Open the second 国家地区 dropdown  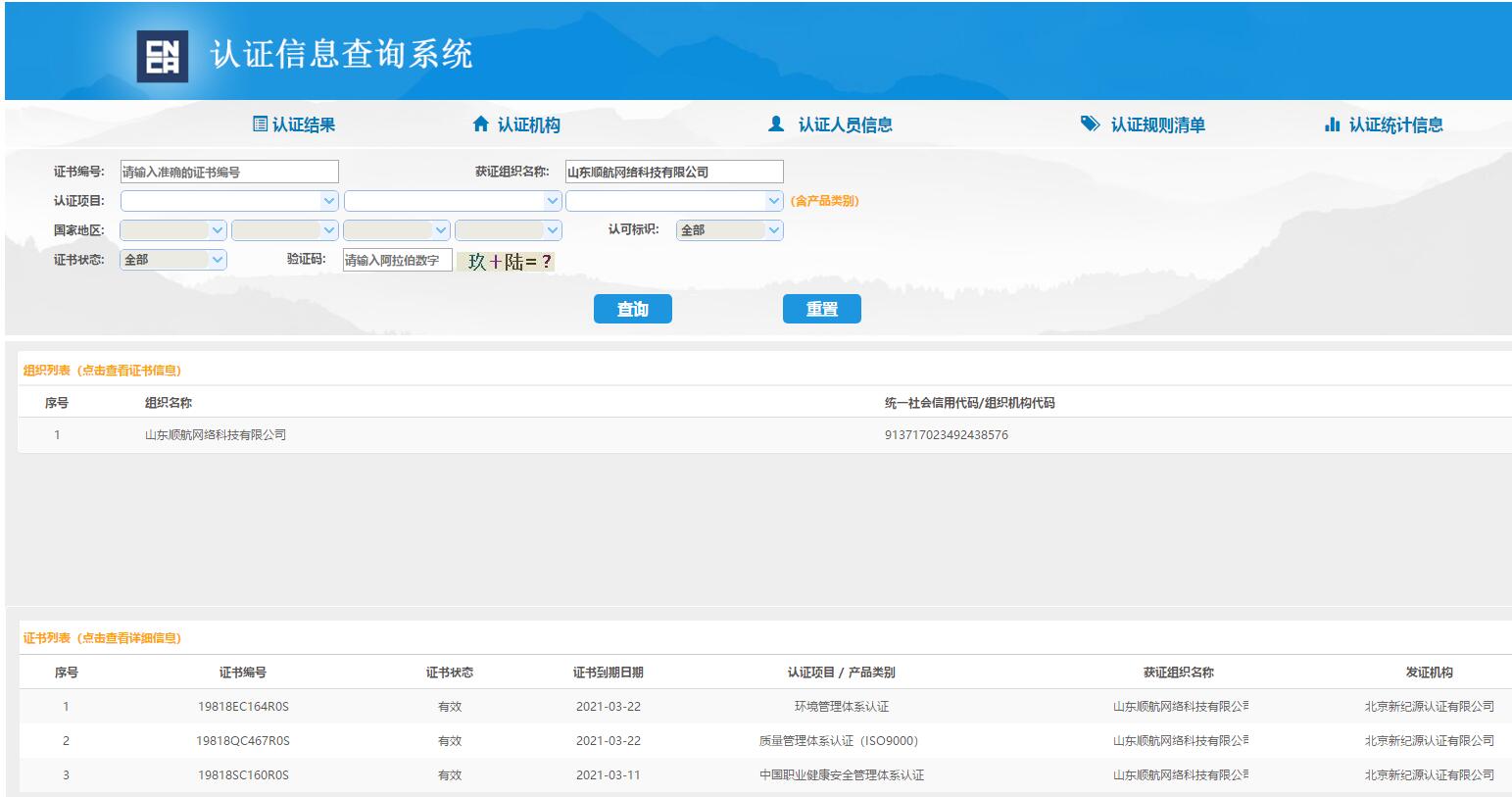(285, 230)
